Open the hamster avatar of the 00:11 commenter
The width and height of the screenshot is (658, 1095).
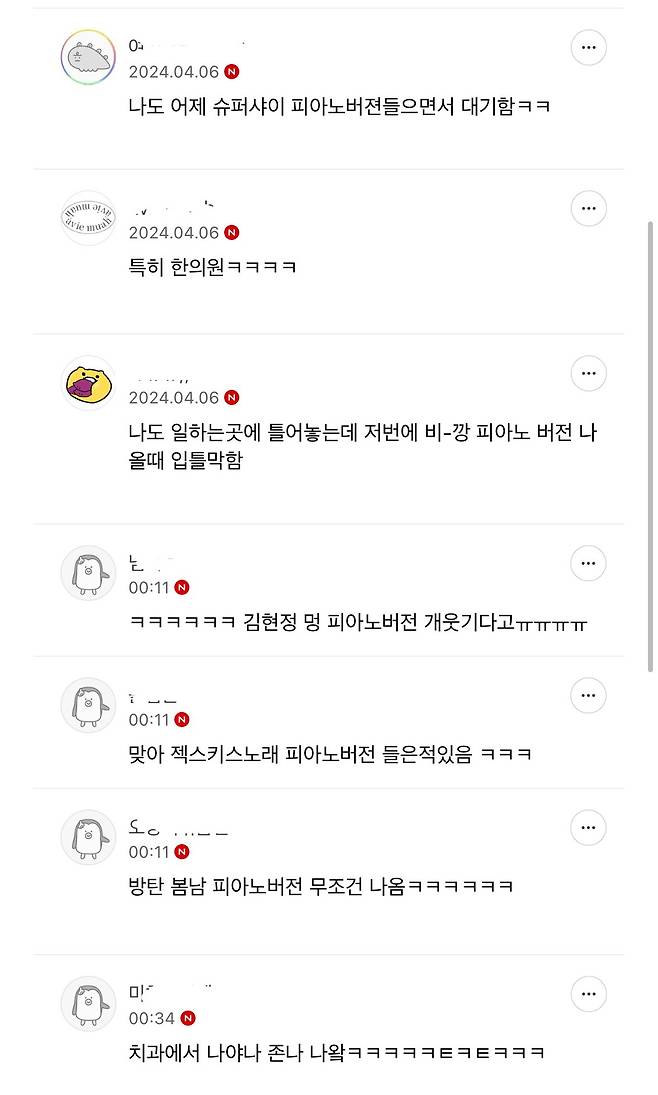click(88, 572)
